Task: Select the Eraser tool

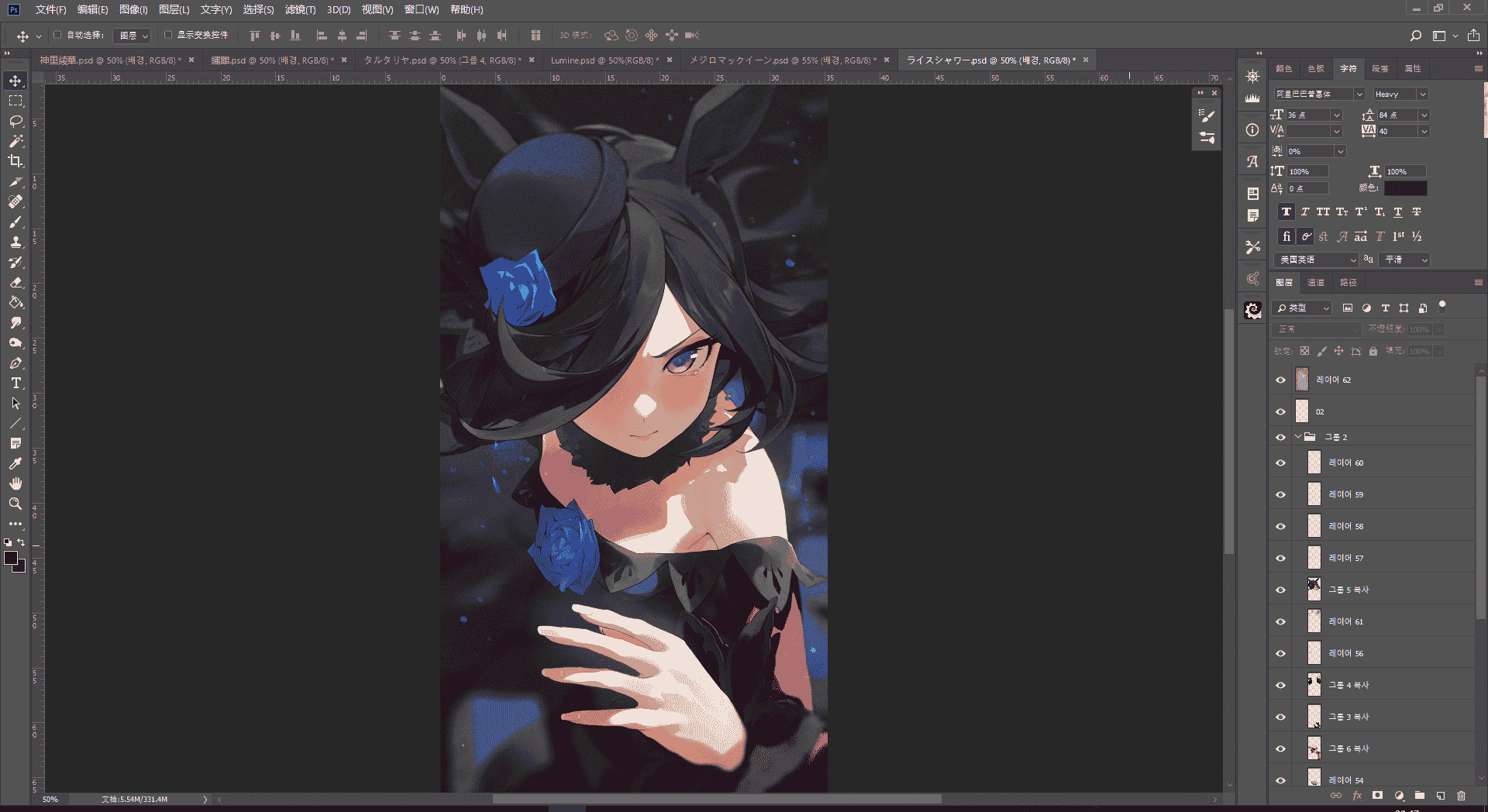Action: point(15,282)
